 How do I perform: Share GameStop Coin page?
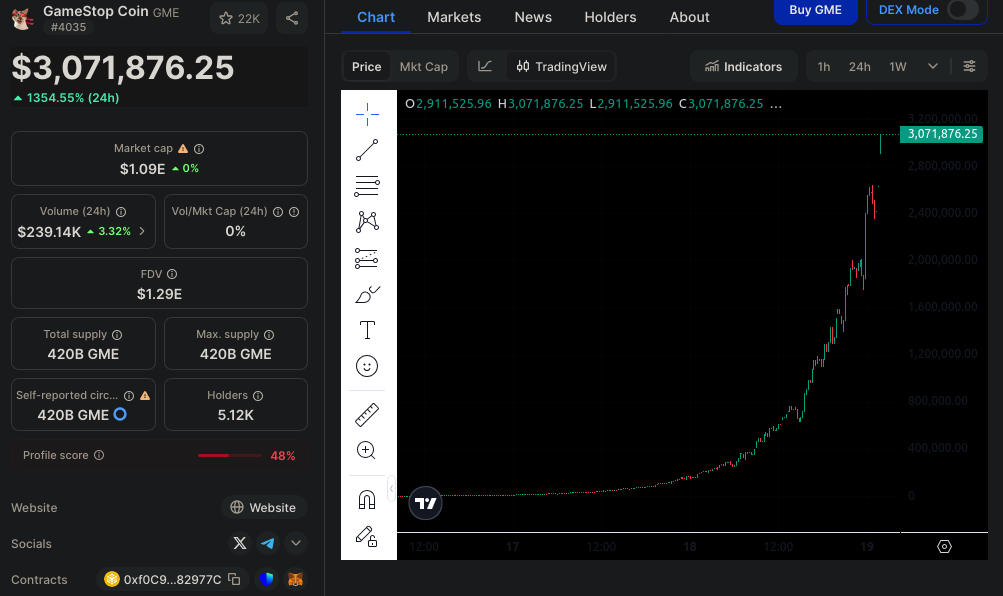tap(292, 18)
